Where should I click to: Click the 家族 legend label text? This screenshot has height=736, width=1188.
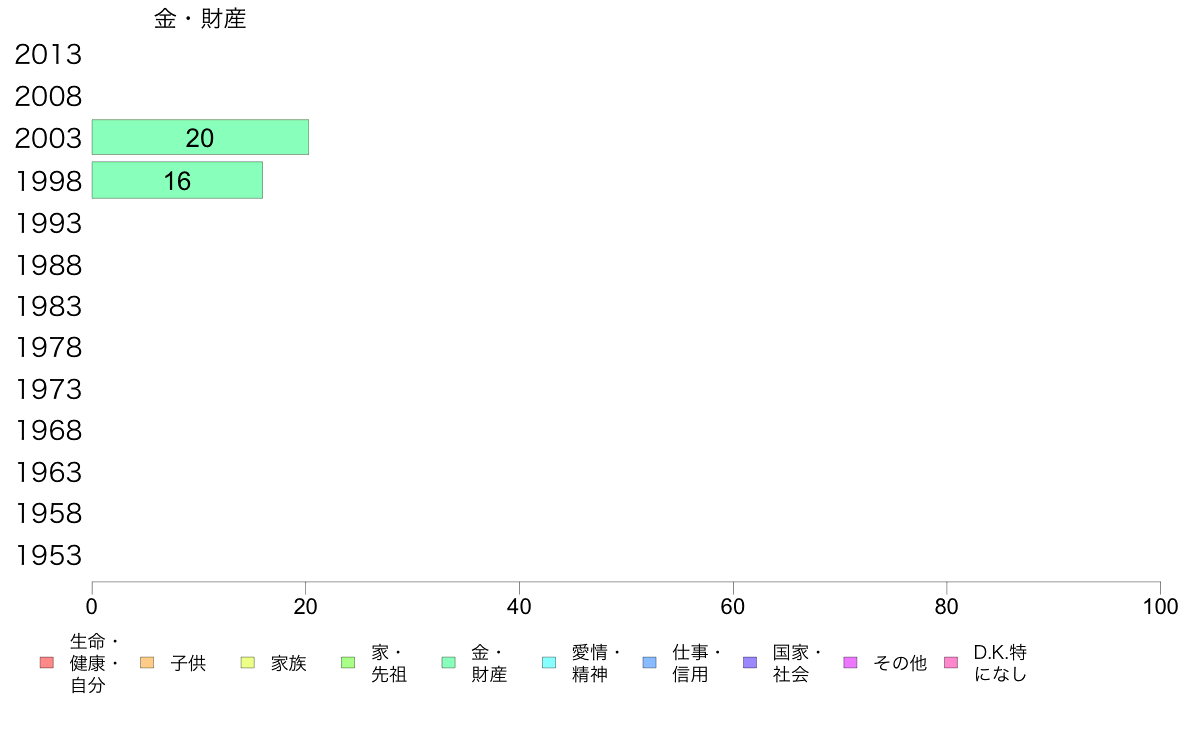click(x=289, y=663)
